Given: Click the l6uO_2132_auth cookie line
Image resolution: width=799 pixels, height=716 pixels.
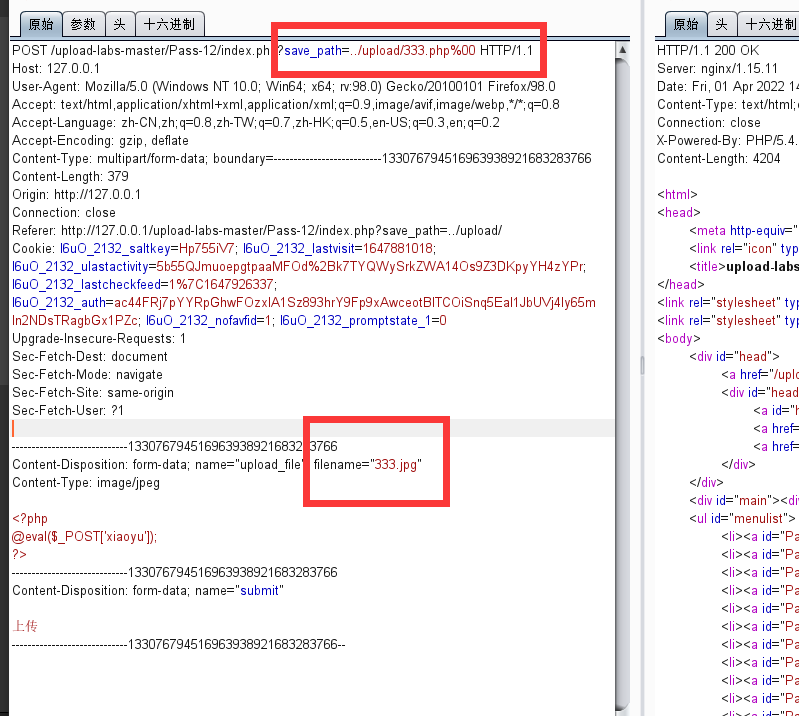Looking at the screenshot, I should coord(304,302).
